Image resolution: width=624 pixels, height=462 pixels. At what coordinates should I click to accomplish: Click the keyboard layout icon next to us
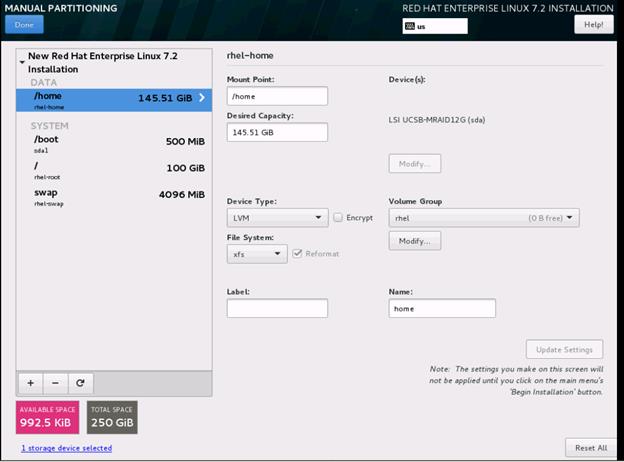coord(410,26)
